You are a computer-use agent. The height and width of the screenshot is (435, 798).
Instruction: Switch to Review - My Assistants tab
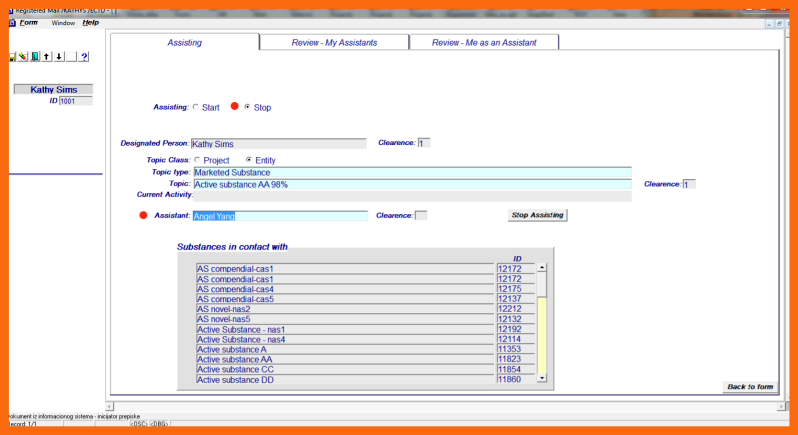point(333,42)
